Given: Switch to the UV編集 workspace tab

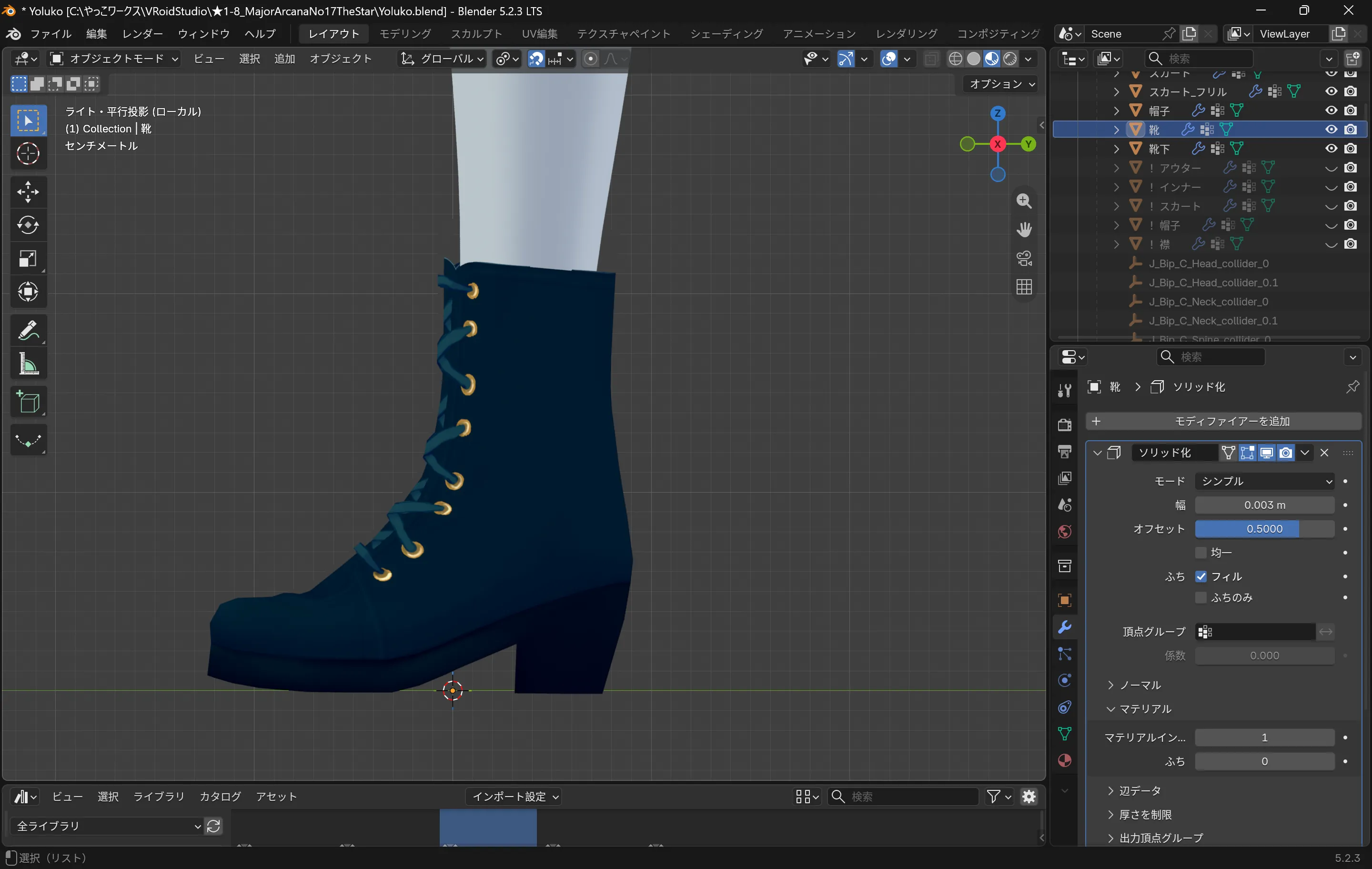Looking at the screenshot, I should point(540,34).
